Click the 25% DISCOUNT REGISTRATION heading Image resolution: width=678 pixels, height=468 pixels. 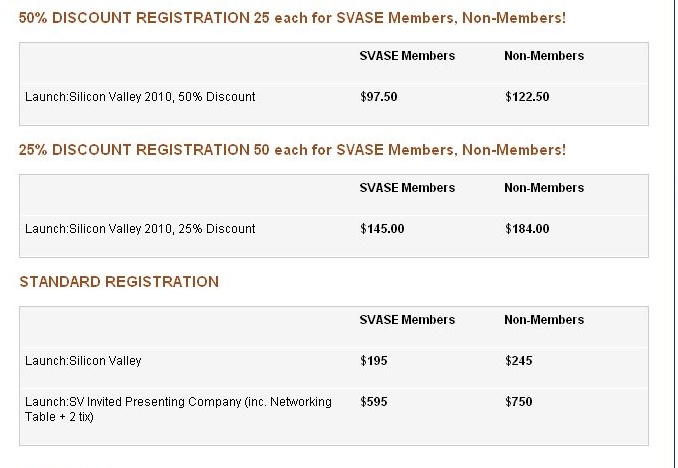[292, 150]
